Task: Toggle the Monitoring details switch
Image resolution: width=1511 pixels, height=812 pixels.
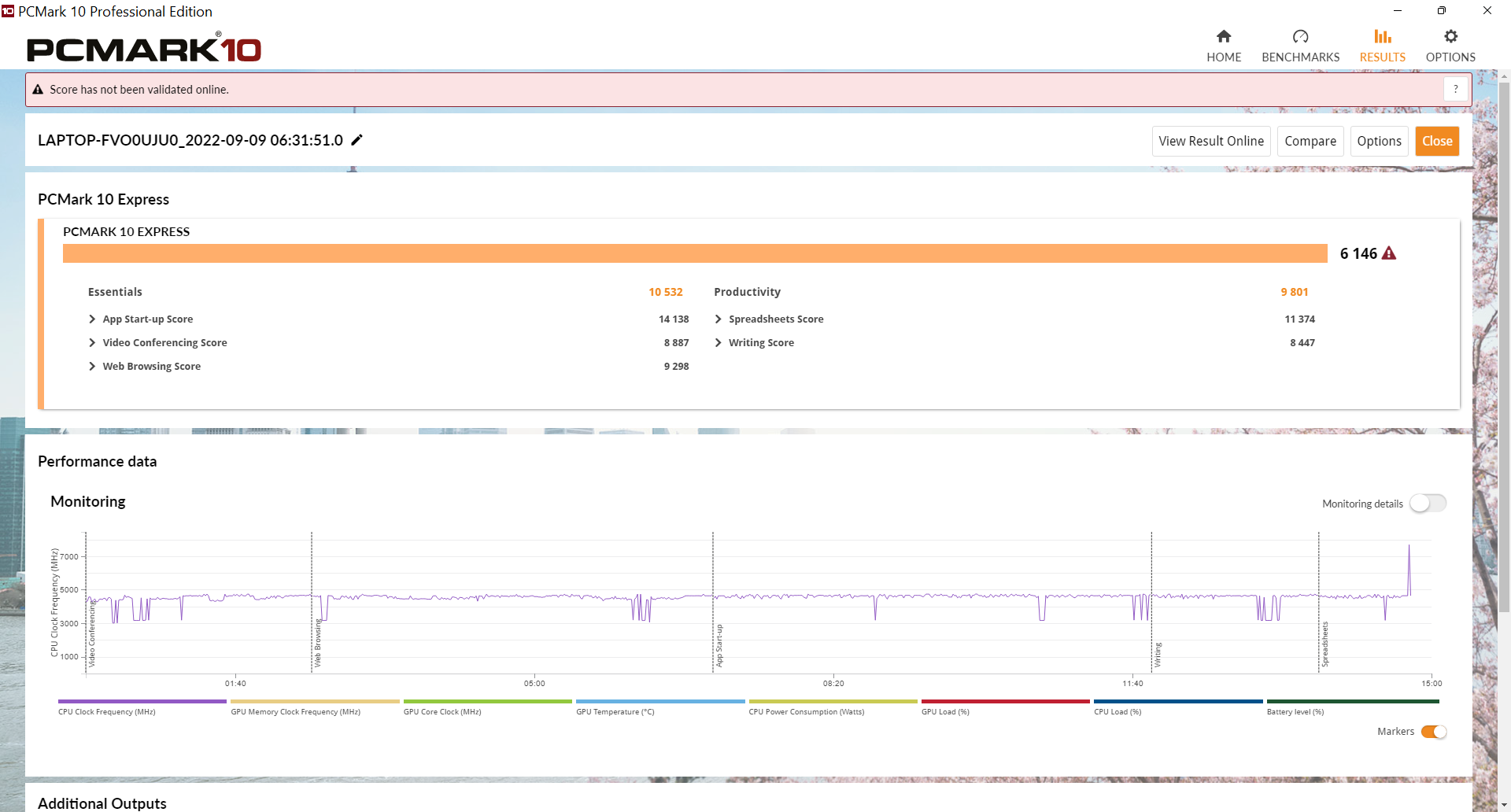Action: [x=1428, y=504]
